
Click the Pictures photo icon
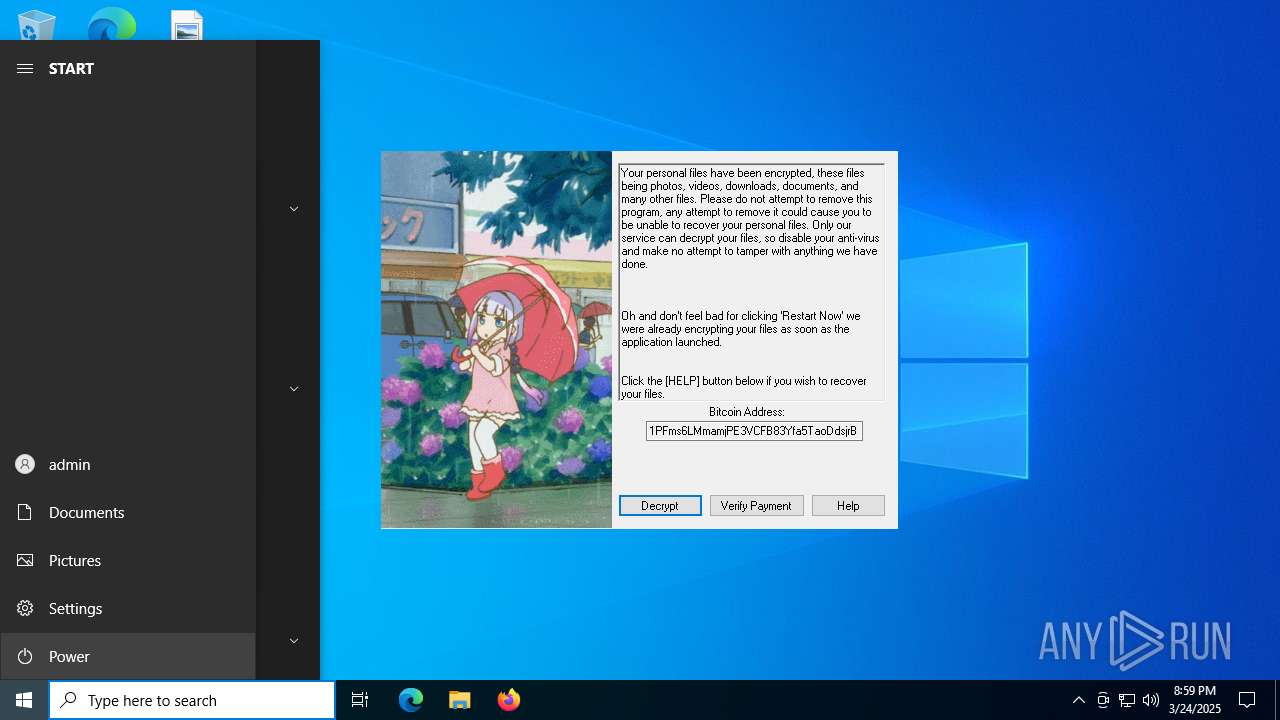click(25, 560)
